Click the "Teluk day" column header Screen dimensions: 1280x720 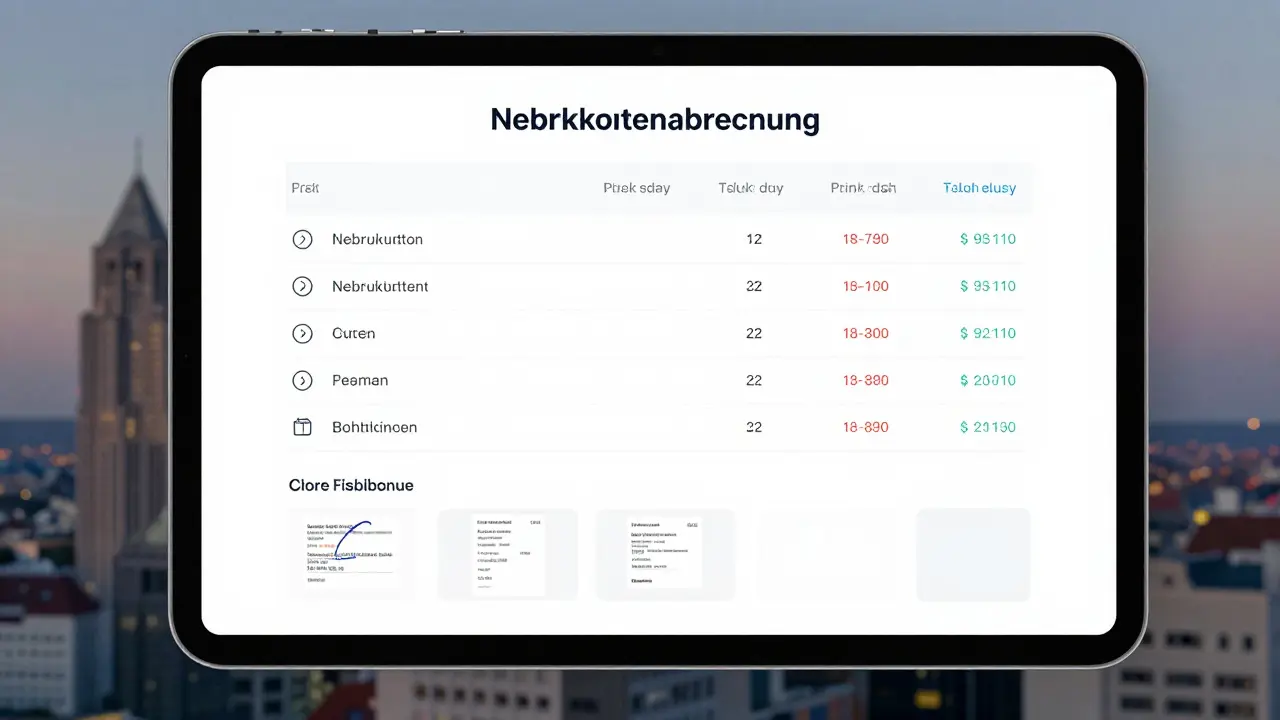751,187
